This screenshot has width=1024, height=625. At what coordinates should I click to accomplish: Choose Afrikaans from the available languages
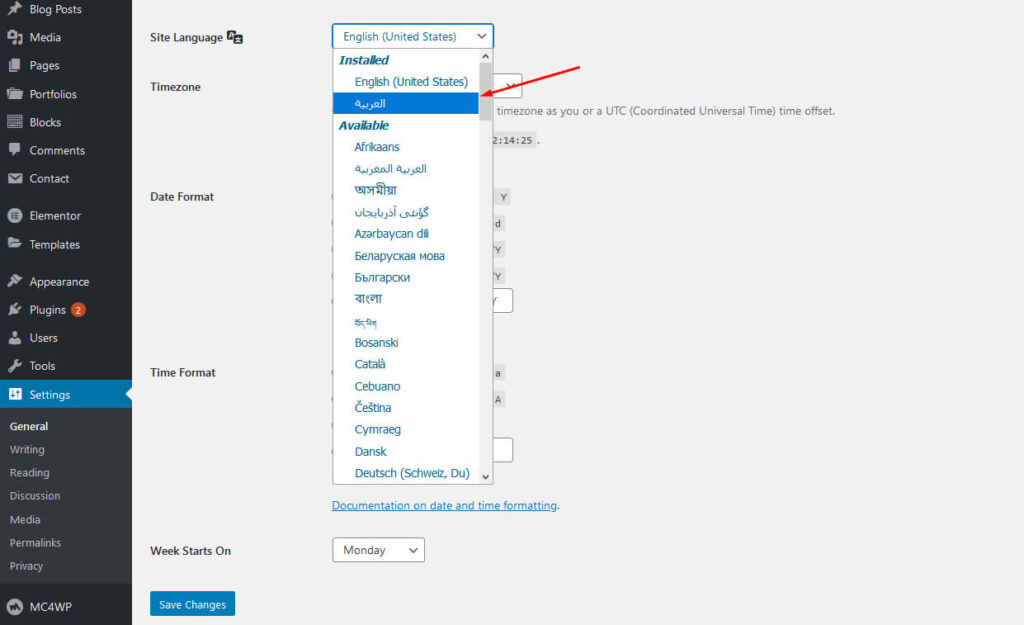point(378,146)
